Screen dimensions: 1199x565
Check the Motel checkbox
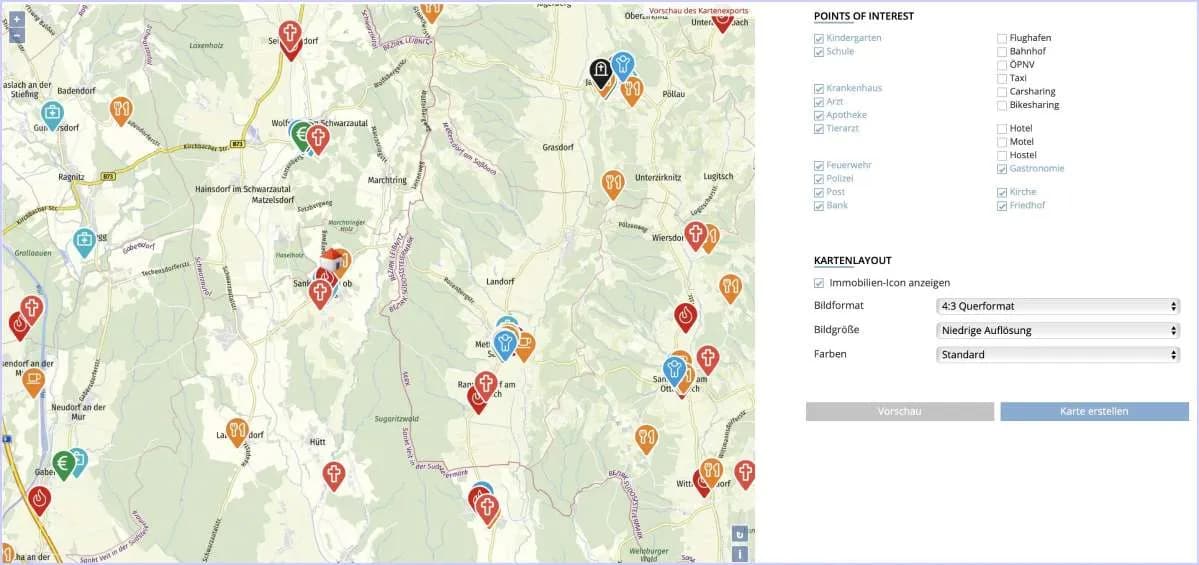click(x=1002, y=142)
